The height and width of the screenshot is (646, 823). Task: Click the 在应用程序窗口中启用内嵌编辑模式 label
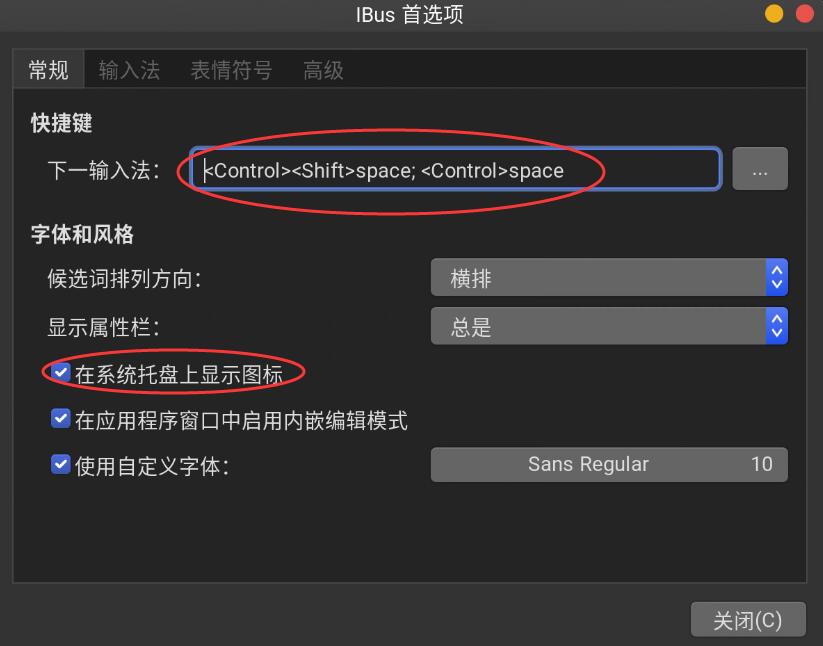coord(241,420)
